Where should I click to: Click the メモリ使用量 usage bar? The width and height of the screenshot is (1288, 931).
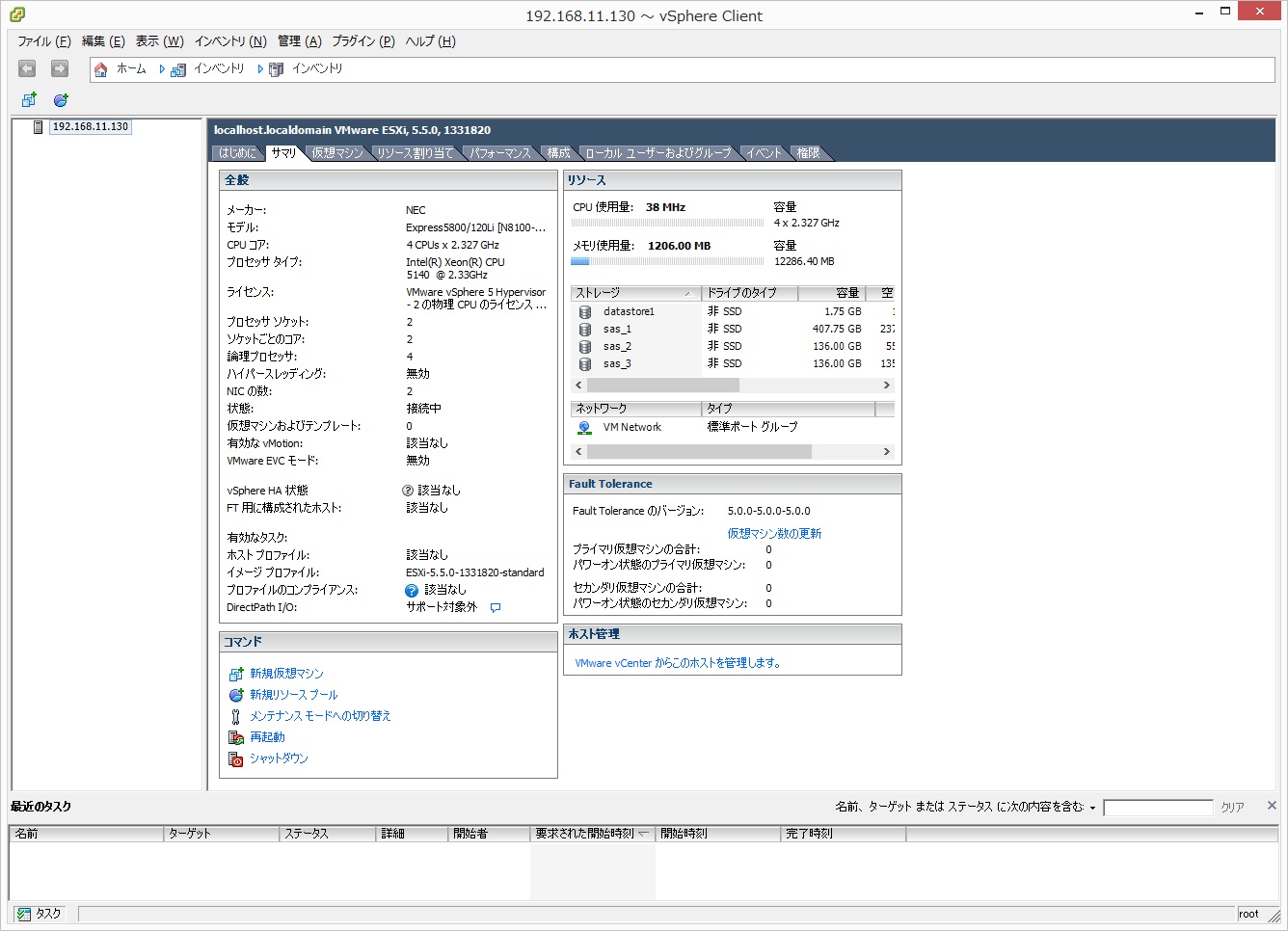click(x=667, y=261)
